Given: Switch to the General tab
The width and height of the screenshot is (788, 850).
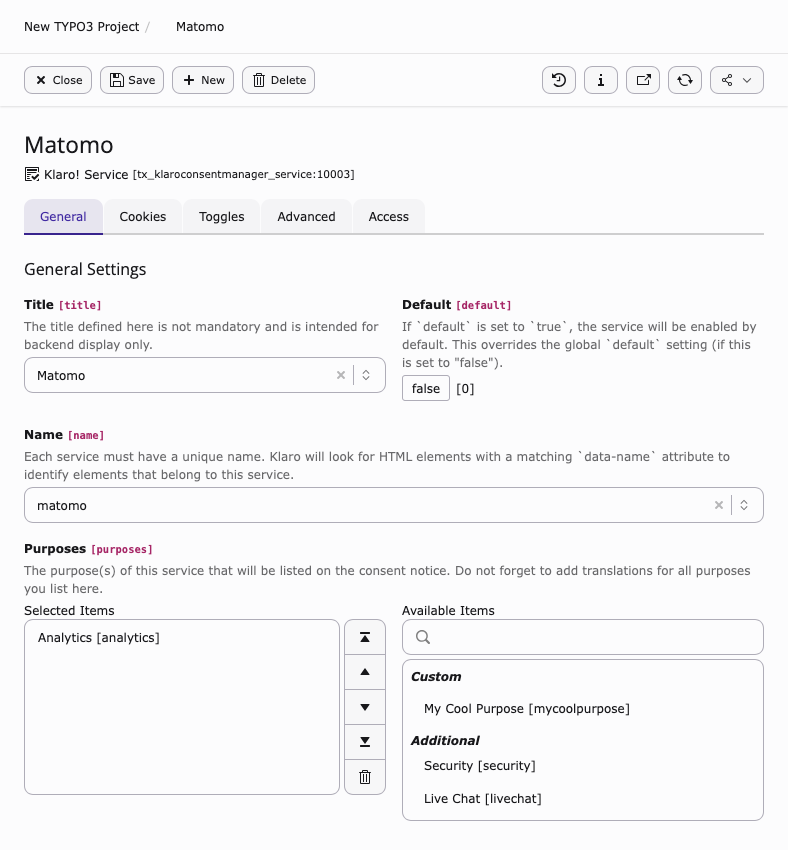Looking at the screenshot, I should pyautogui.click(x=63, y=217).
